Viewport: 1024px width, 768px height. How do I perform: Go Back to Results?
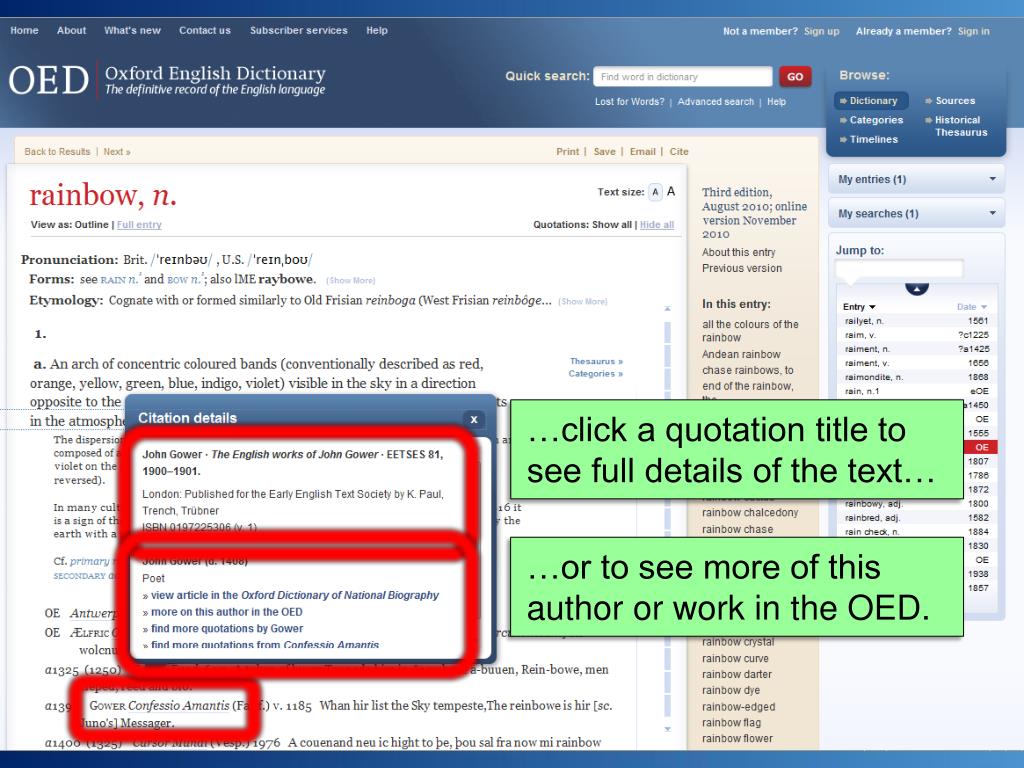click(57, 152)
